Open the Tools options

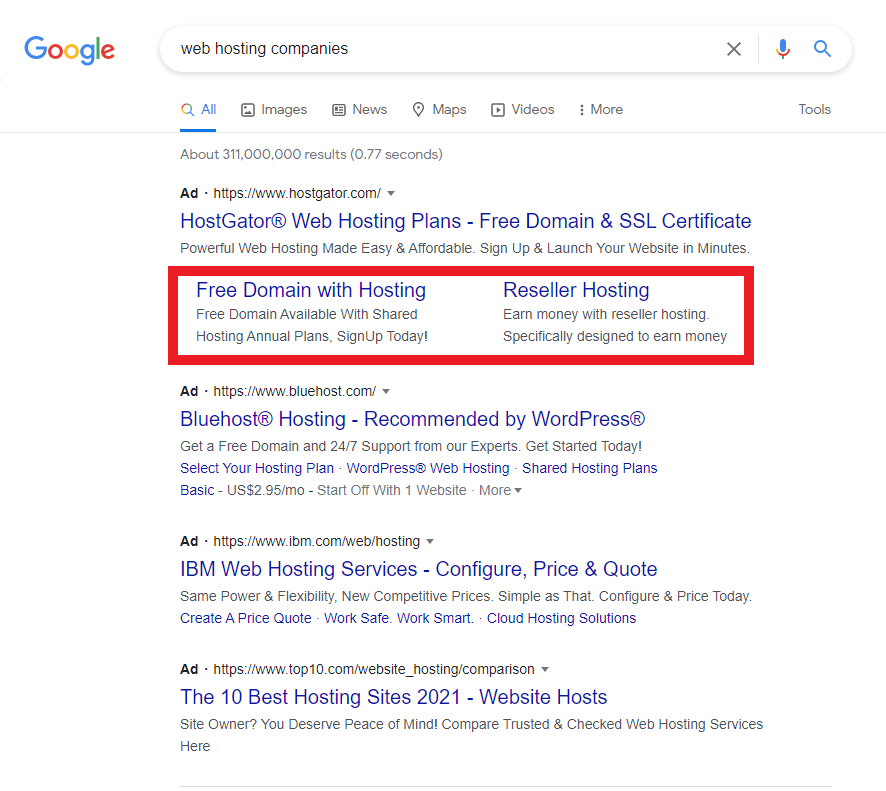(814, 110)
